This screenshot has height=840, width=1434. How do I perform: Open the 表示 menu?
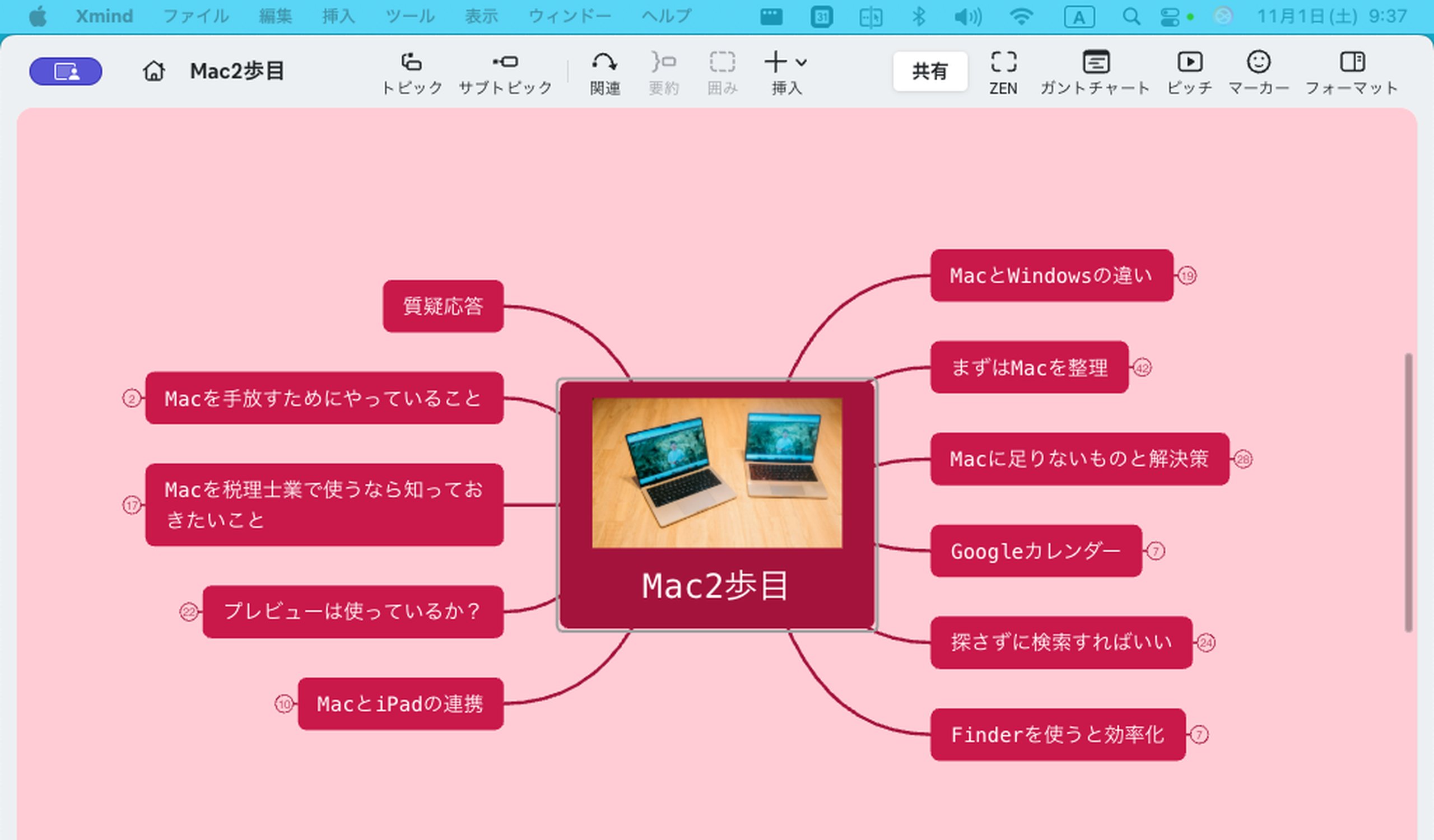coord(481,16)
